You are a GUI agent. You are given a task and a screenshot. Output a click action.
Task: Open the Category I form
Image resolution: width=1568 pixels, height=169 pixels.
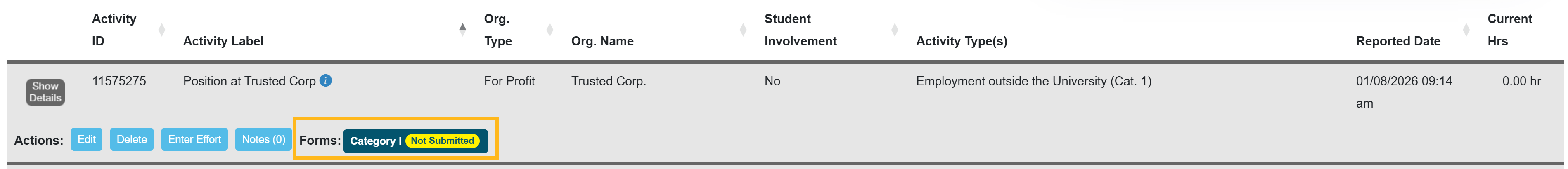375,141
